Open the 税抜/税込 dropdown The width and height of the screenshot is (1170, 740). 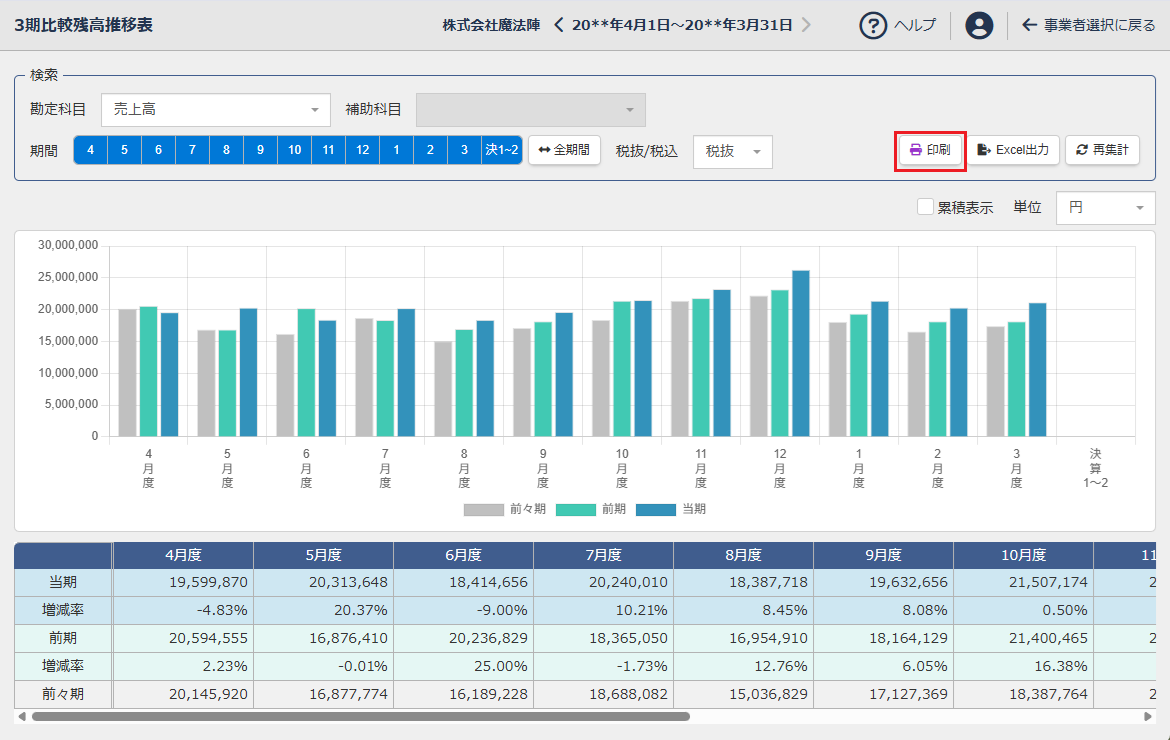point(733,151)
